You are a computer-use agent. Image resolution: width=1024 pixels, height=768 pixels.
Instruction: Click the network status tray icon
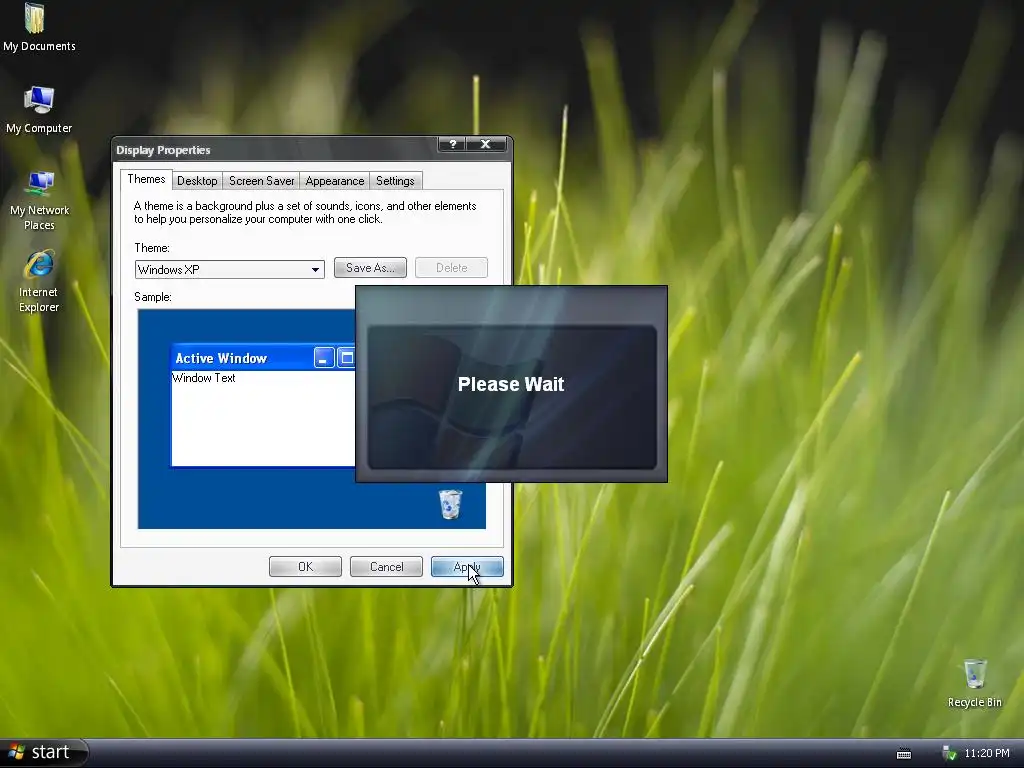click(949, 753)
